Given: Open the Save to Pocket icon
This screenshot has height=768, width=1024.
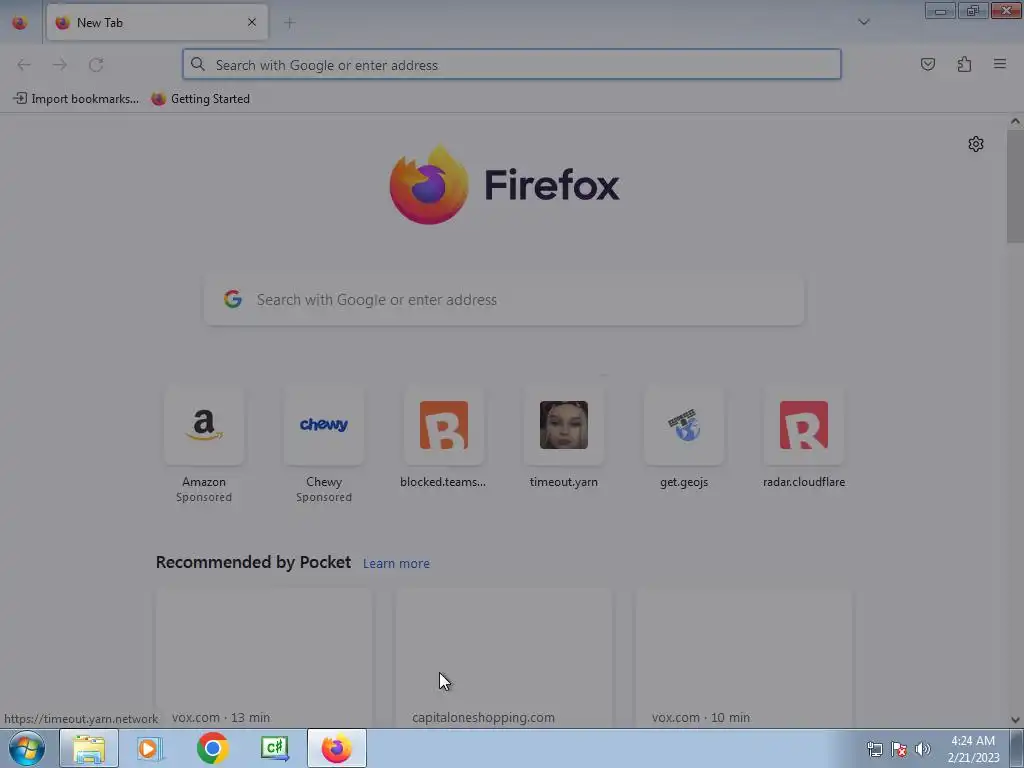Looking at the screenshot, I should coord(927,64).
